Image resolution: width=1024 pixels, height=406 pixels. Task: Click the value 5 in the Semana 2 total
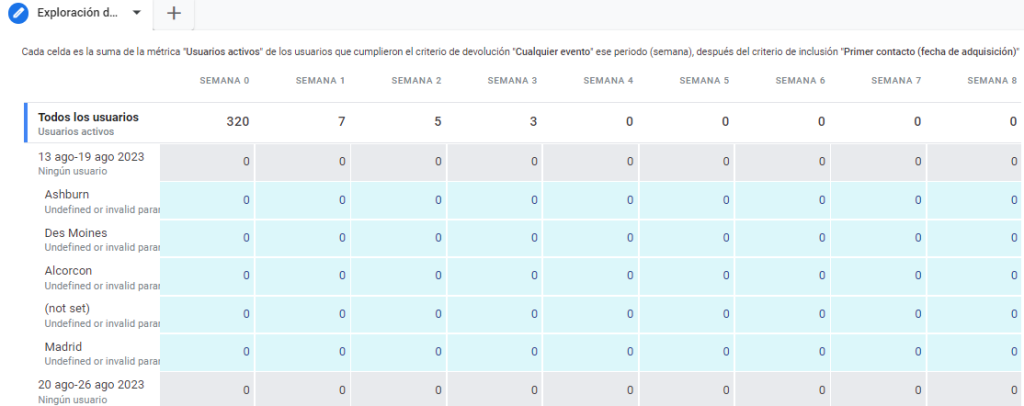click(437, 122)
